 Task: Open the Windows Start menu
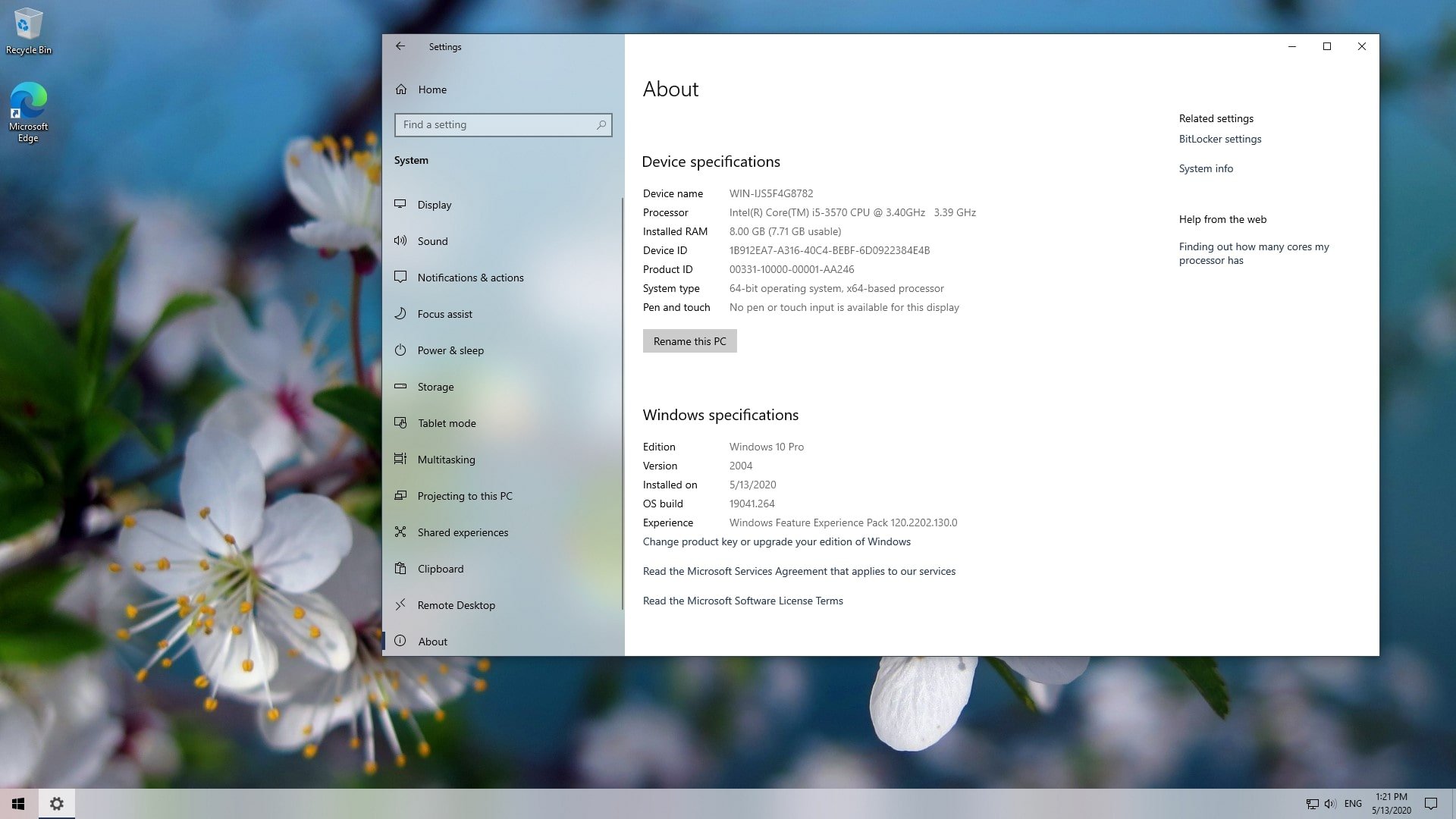tap(18, 803)
